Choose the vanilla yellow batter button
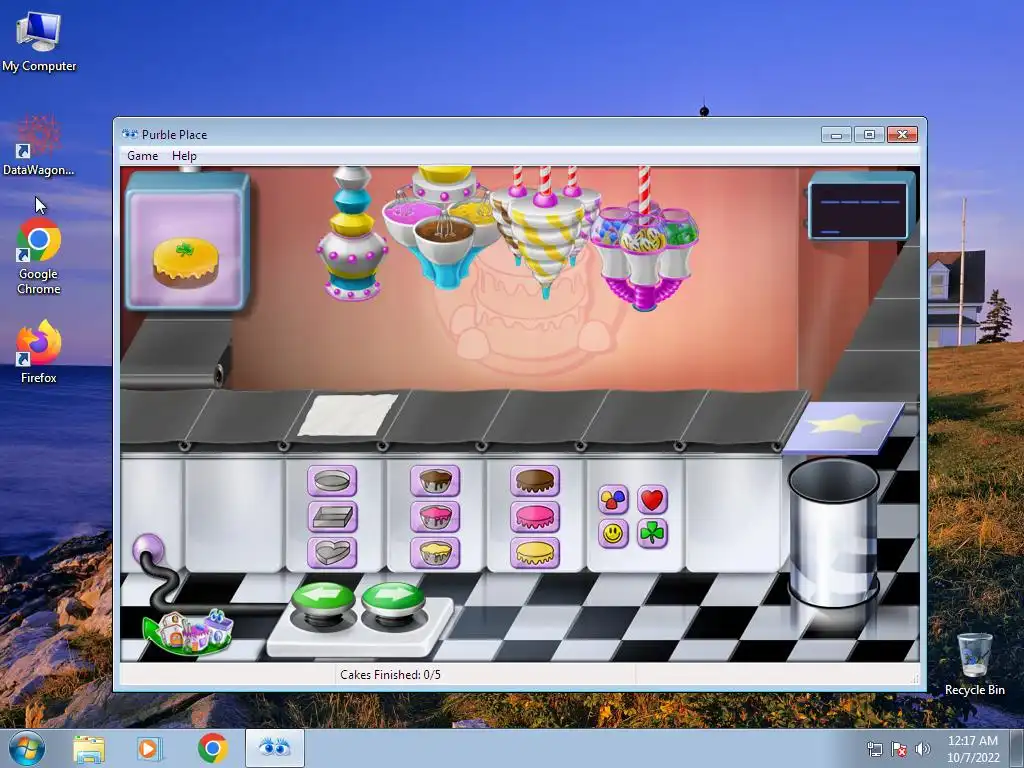 pos(435,552)
